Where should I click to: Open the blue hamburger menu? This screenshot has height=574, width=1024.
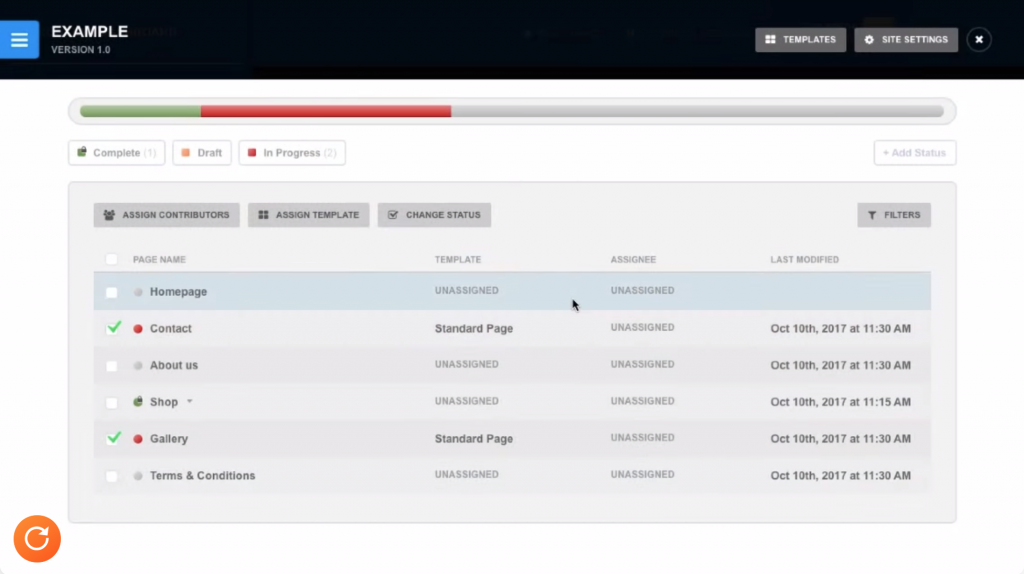pyautogui.click(x=19, y=40)
